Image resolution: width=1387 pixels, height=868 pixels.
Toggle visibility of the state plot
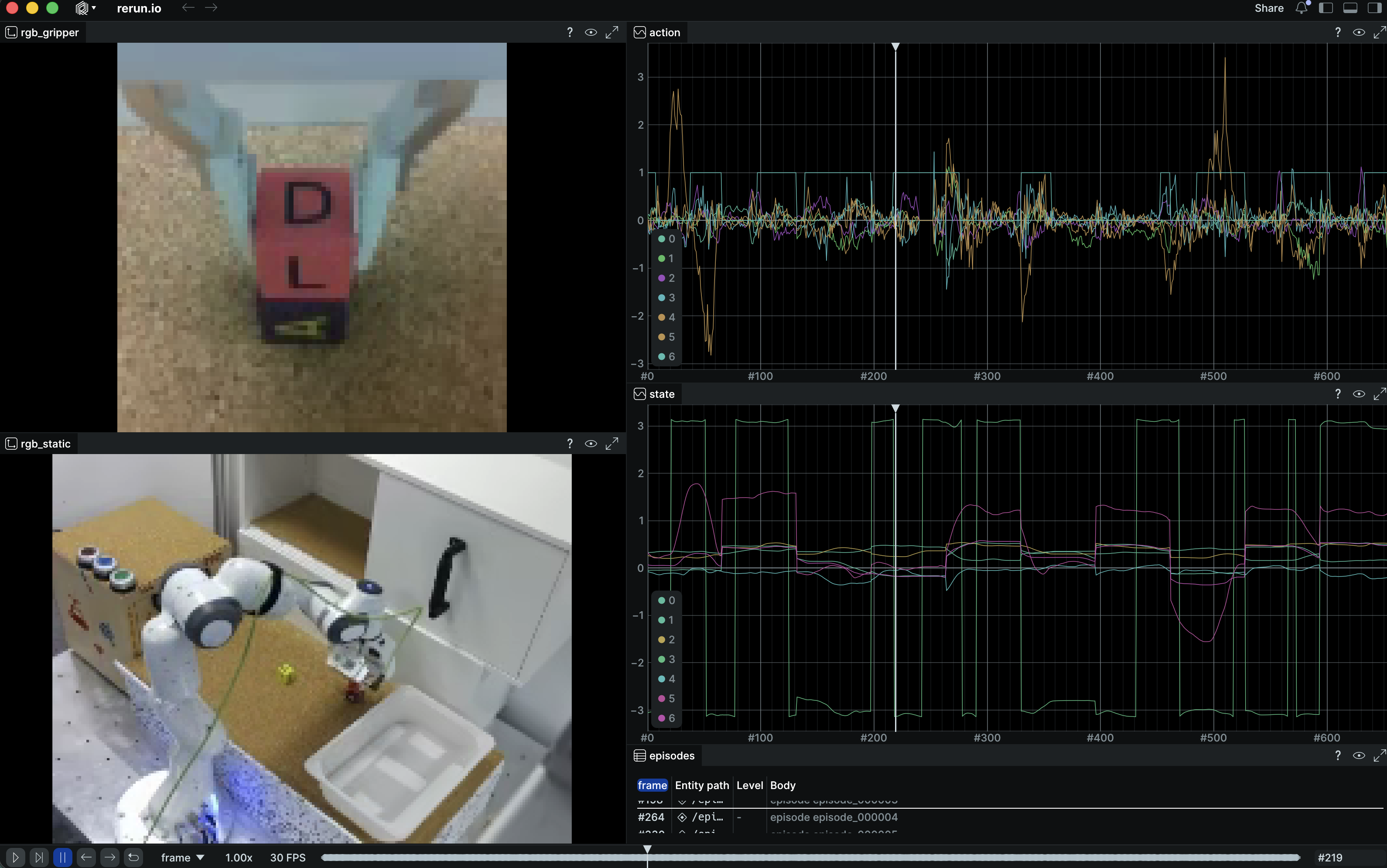(1360, 394)
